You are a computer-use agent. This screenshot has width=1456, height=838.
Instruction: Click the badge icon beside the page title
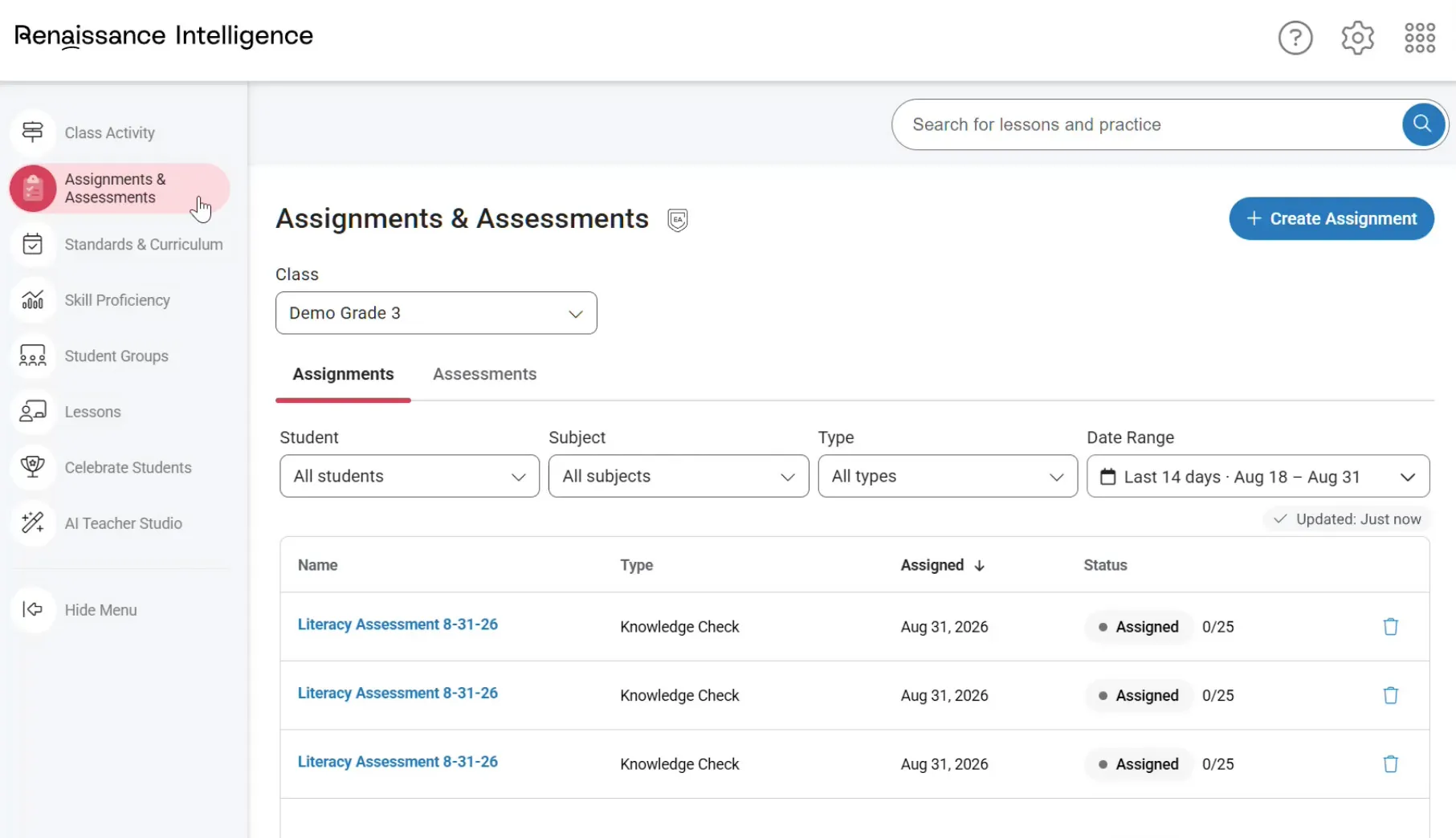(678, 219)
